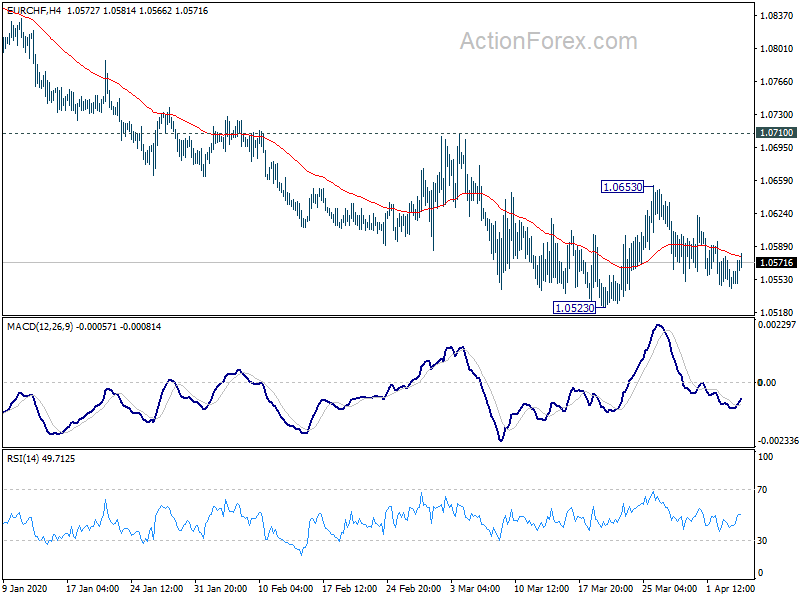Viewport: 800px width, 600px height.
Task: Click the 17 Feb 12:00 time label
Action: [x=349, y=589]
